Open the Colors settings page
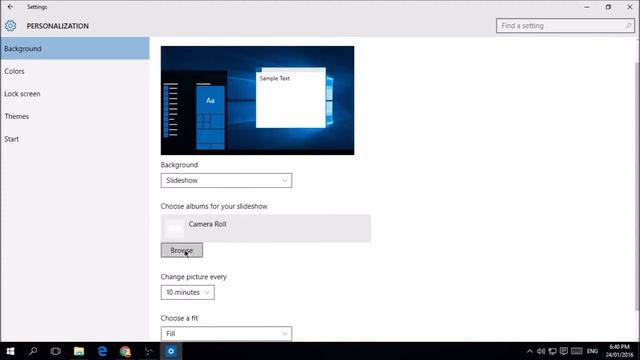Image resolution: width=640 pixels, height=360 pixels. [x=75, y=71]
